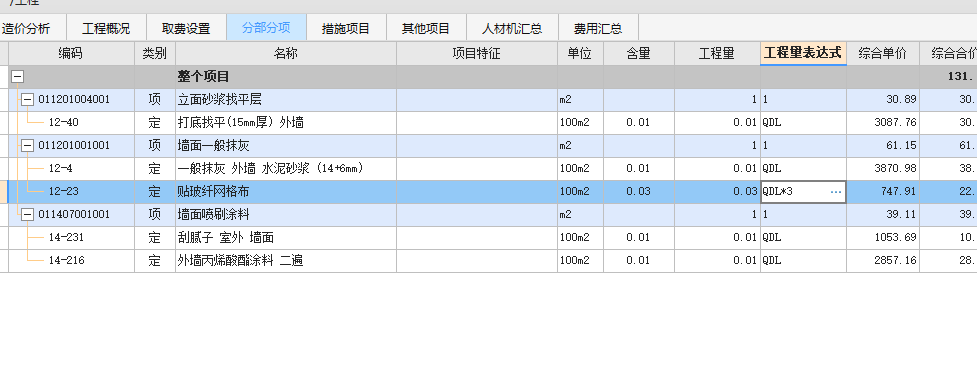The image size is (977, 365).
Task: Select quota code 14-231
Action: coord(66,238)
